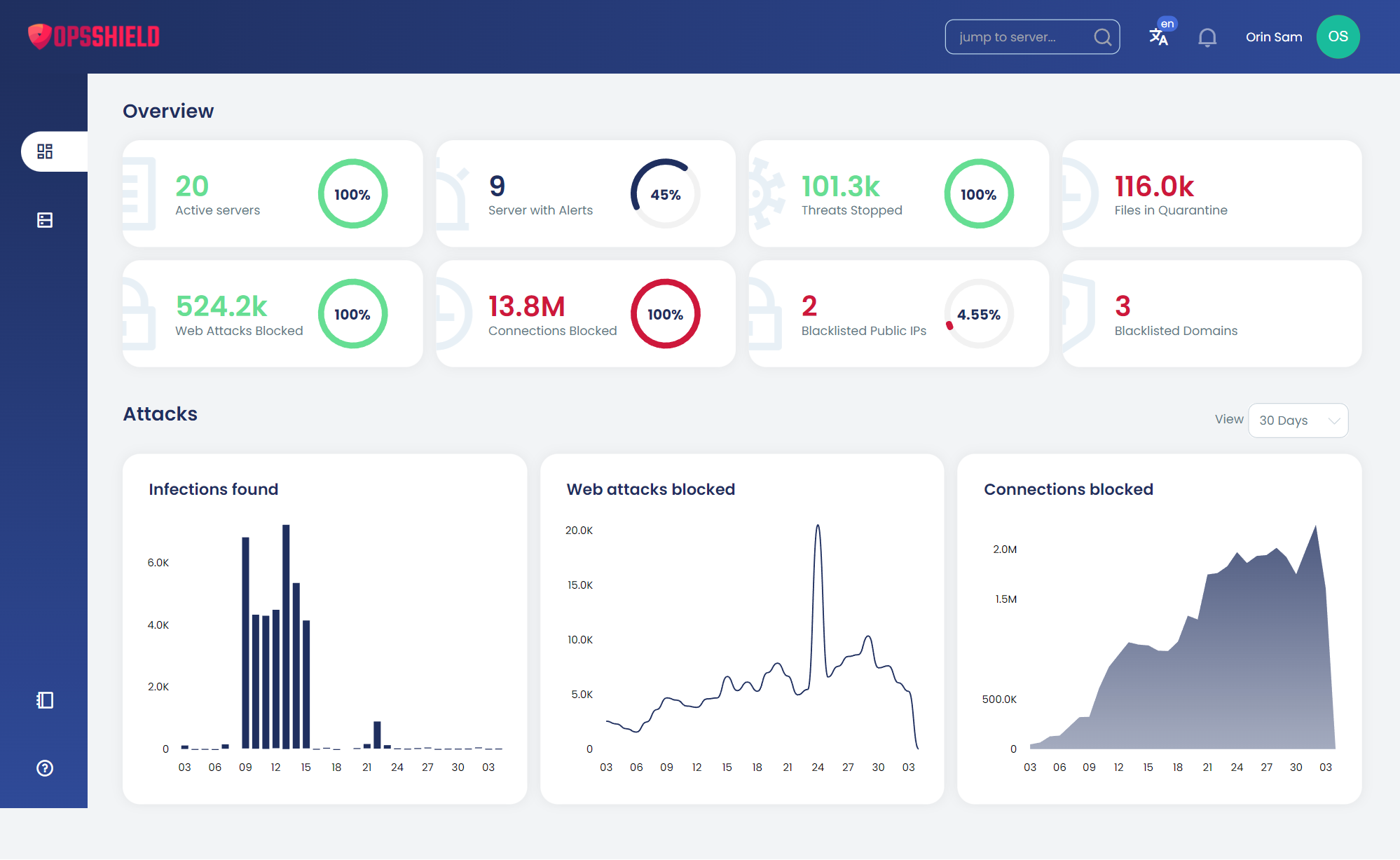Click the Orin Sam username

(x=1273, y=37)
